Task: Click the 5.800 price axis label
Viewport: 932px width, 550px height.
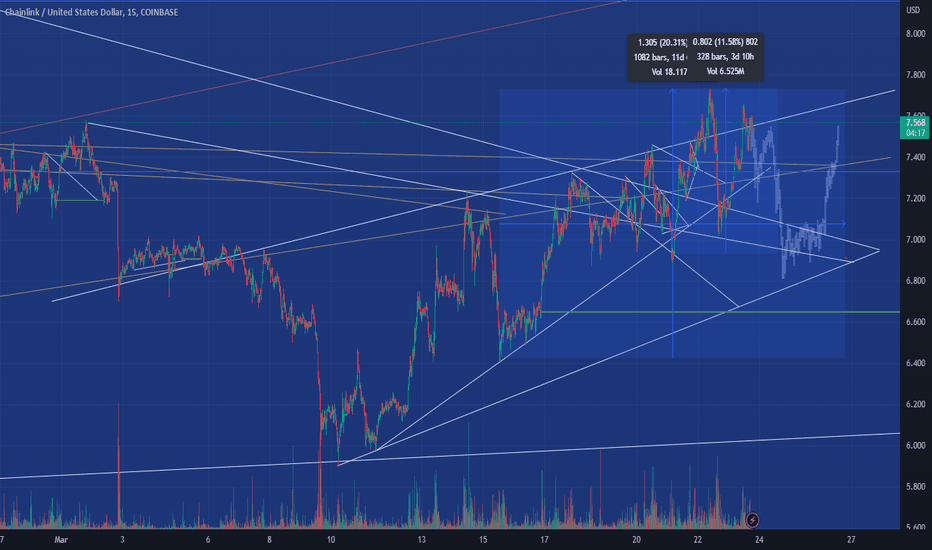Action: tap(915, 486)
